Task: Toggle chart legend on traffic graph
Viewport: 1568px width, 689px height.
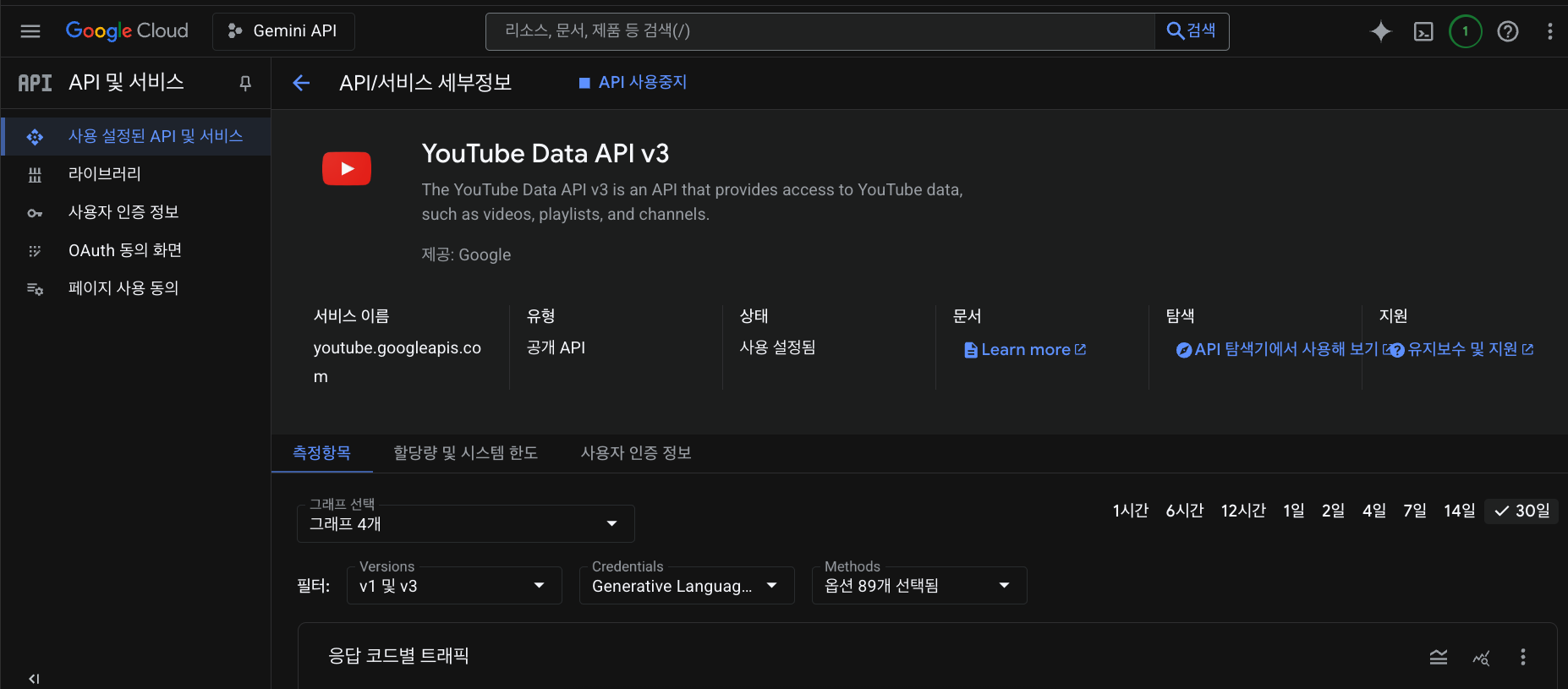Action: click(1438, 657)
